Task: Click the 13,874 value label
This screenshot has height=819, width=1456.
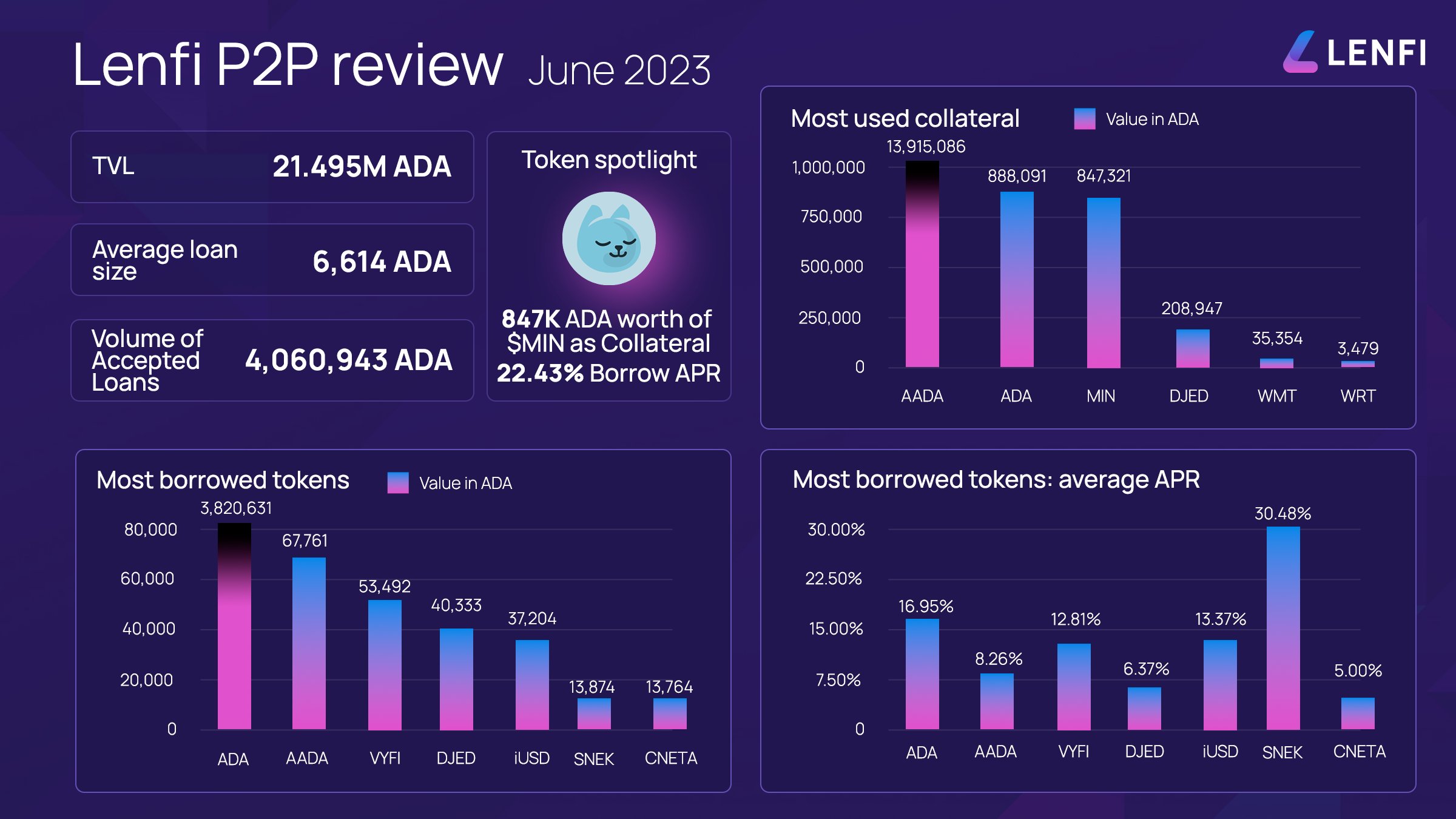Action: (591, 687)
